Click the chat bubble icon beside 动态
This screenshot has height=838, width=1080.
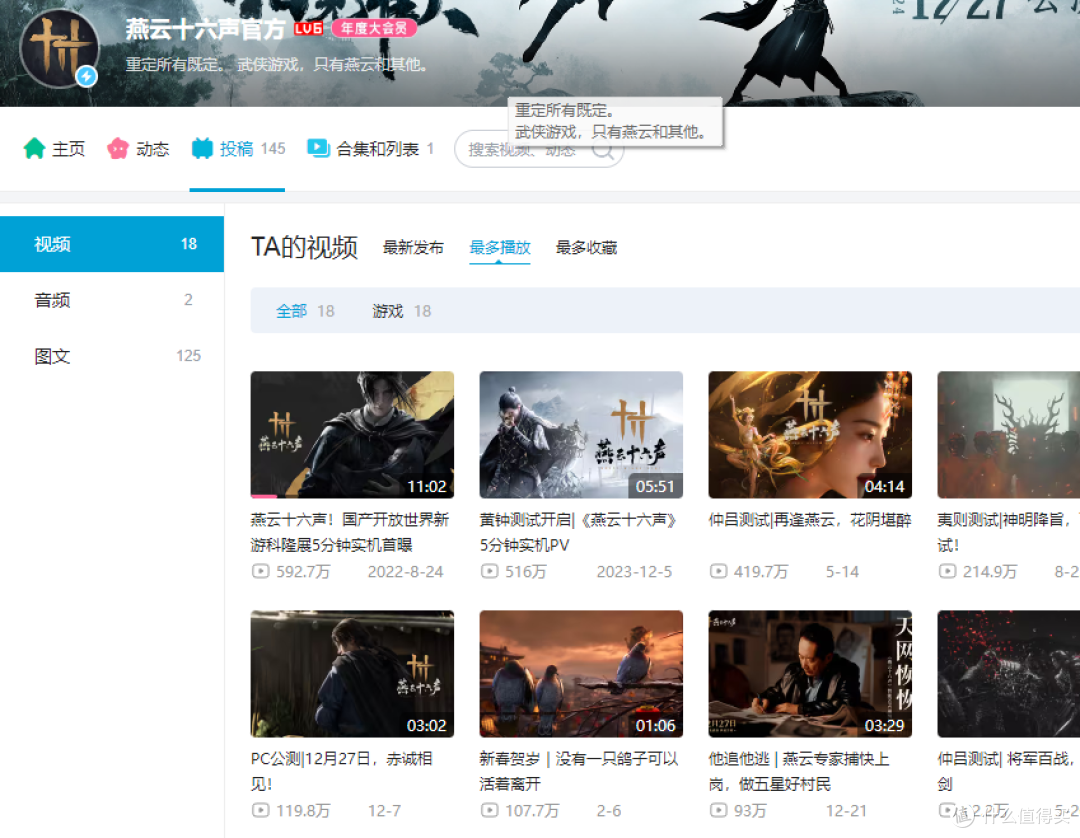[x=117, y=147]
